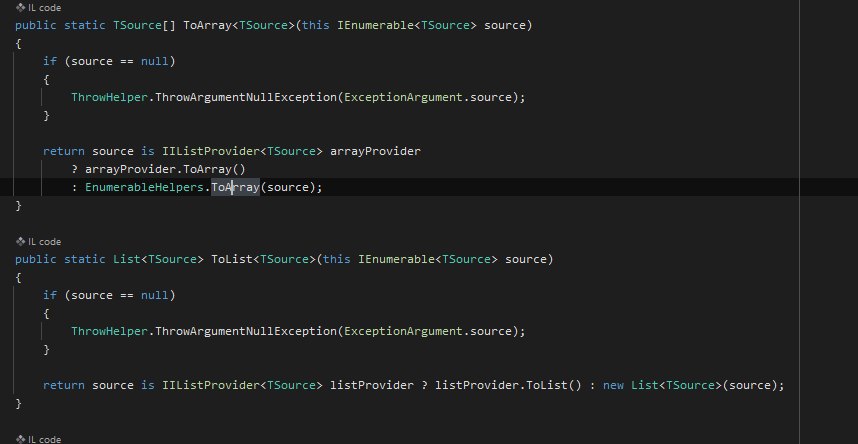Click IEnumerable<TSource> parameter type in ToArray signature
Viewport: 858px width, 444px height.
(x=407, y=25)
